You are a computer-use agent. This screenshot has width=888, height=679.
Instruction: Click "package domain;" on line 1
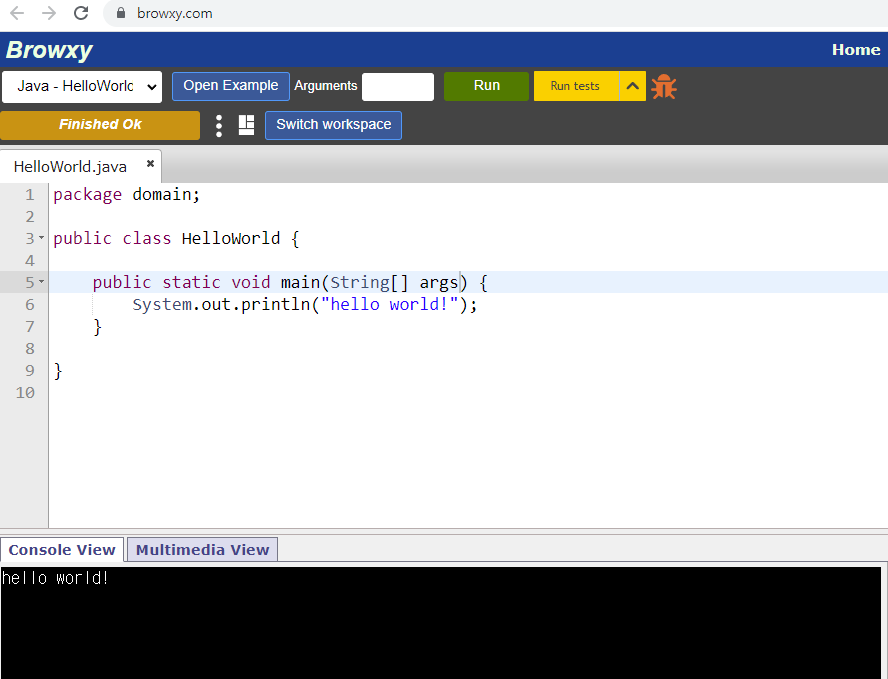127,194
